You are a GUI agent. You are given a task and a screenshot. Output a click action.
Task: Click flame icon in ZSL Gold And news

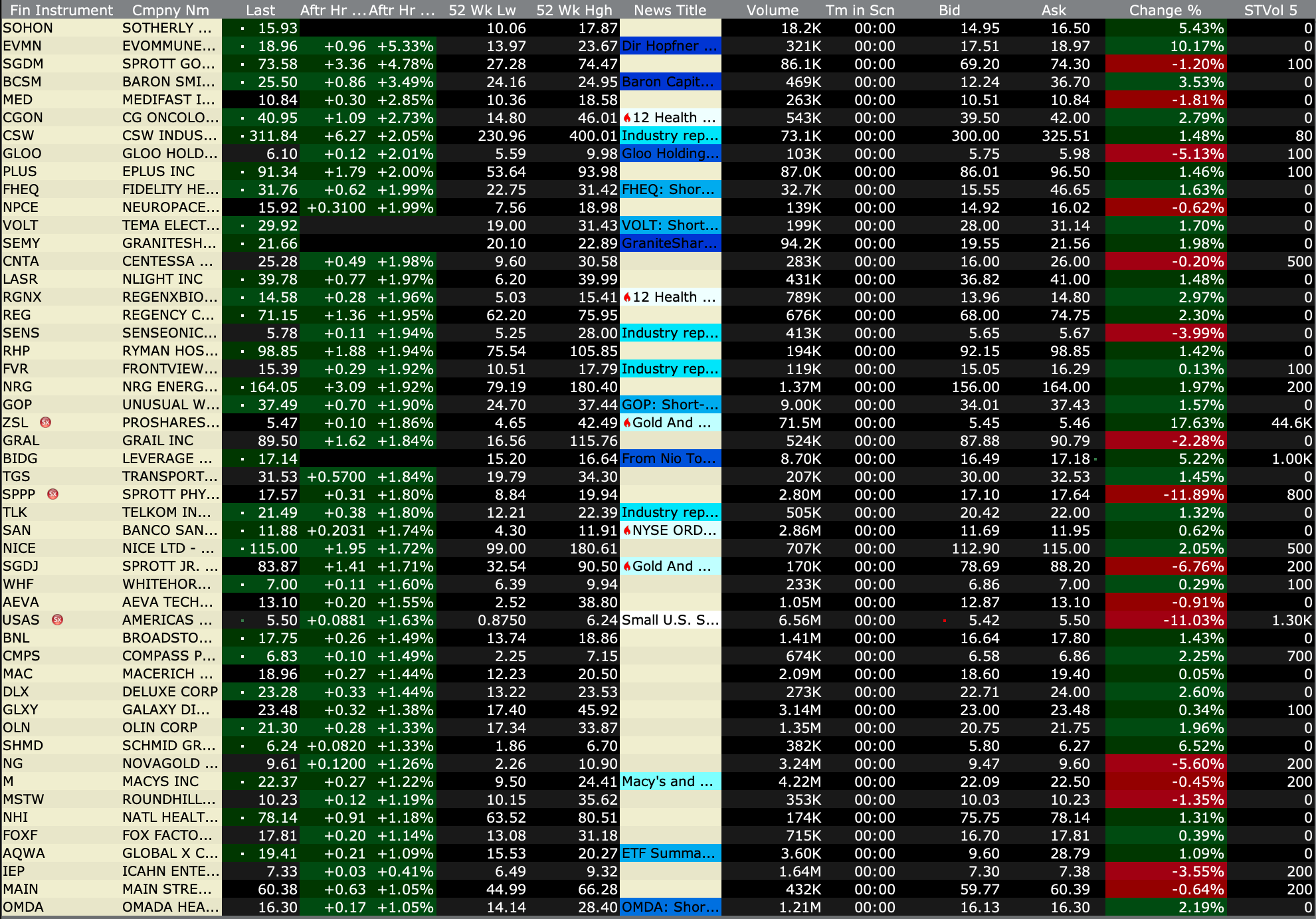[626, 423]
